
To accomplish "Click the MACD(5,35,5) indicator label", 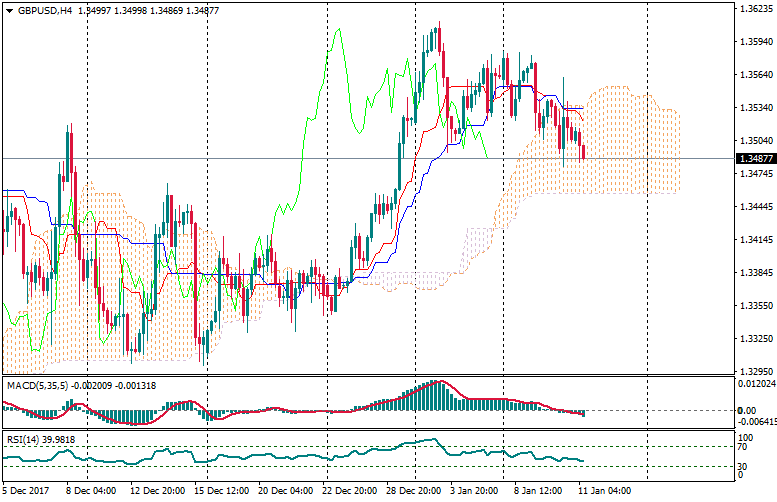I will (36, 385).
